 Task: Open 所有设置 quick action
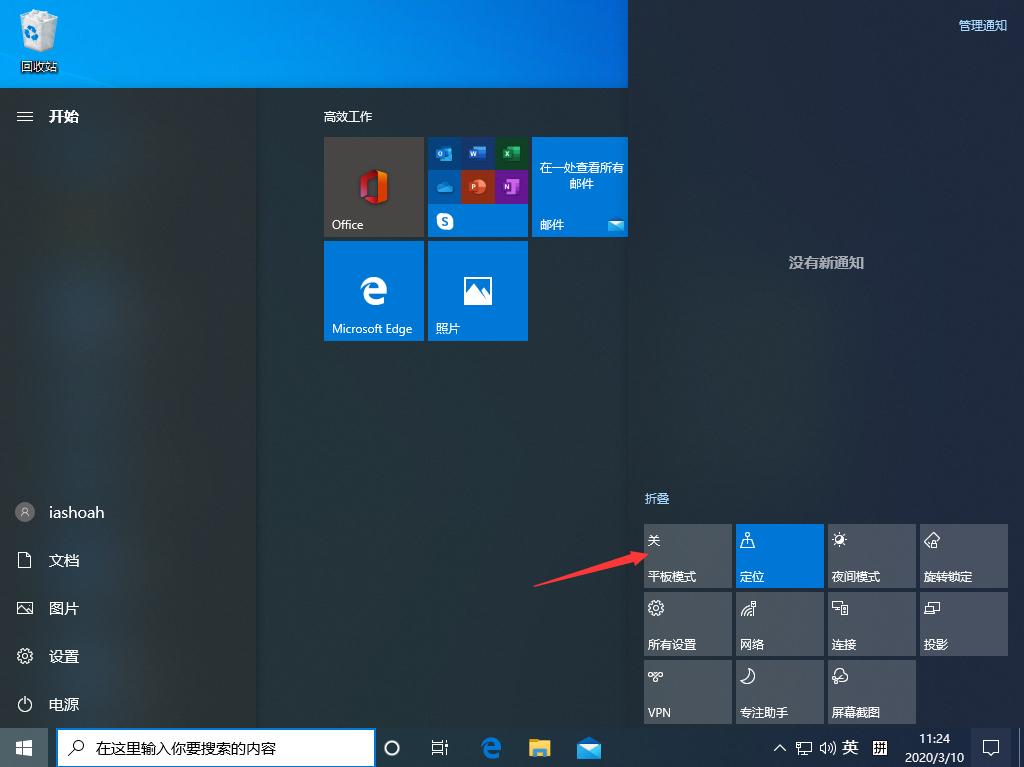pos(687,624)
